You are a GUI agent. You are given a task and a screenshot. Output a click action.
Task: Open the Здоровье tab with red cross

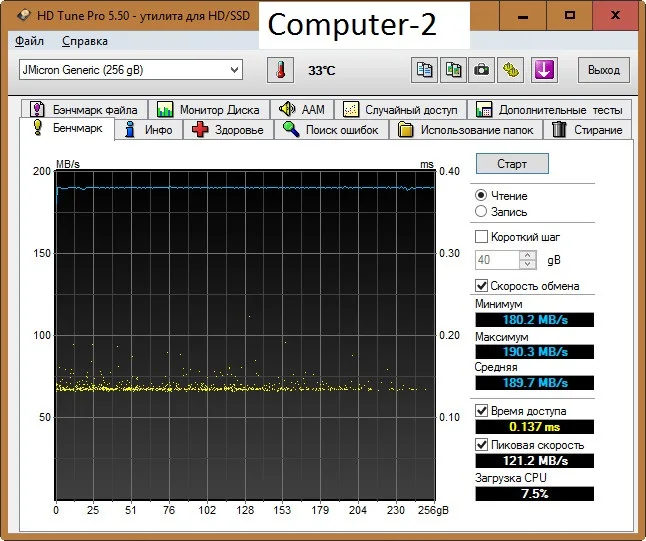227,130
